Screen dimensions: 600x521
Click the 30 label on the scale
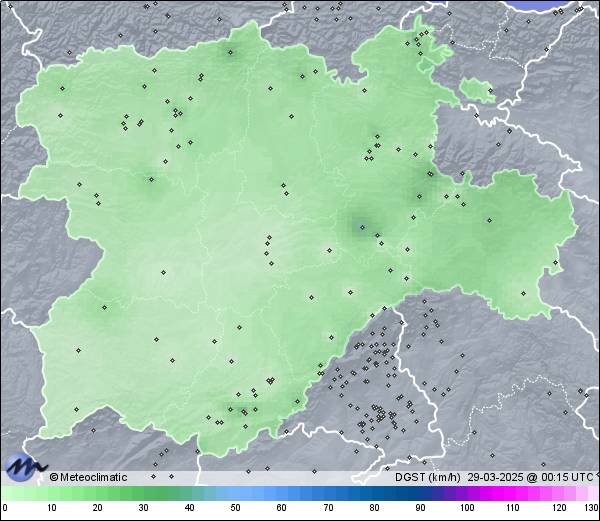[143, 508]
